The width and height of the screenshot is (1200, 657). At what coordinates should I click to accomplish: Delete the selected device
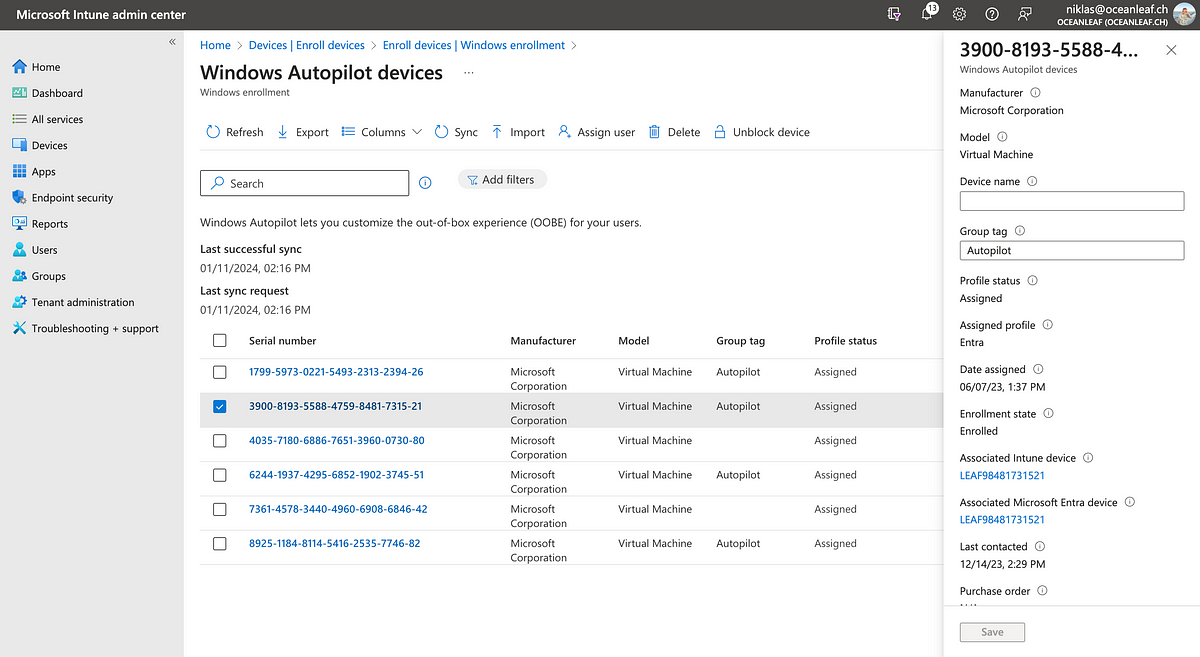tap(674, 132)
